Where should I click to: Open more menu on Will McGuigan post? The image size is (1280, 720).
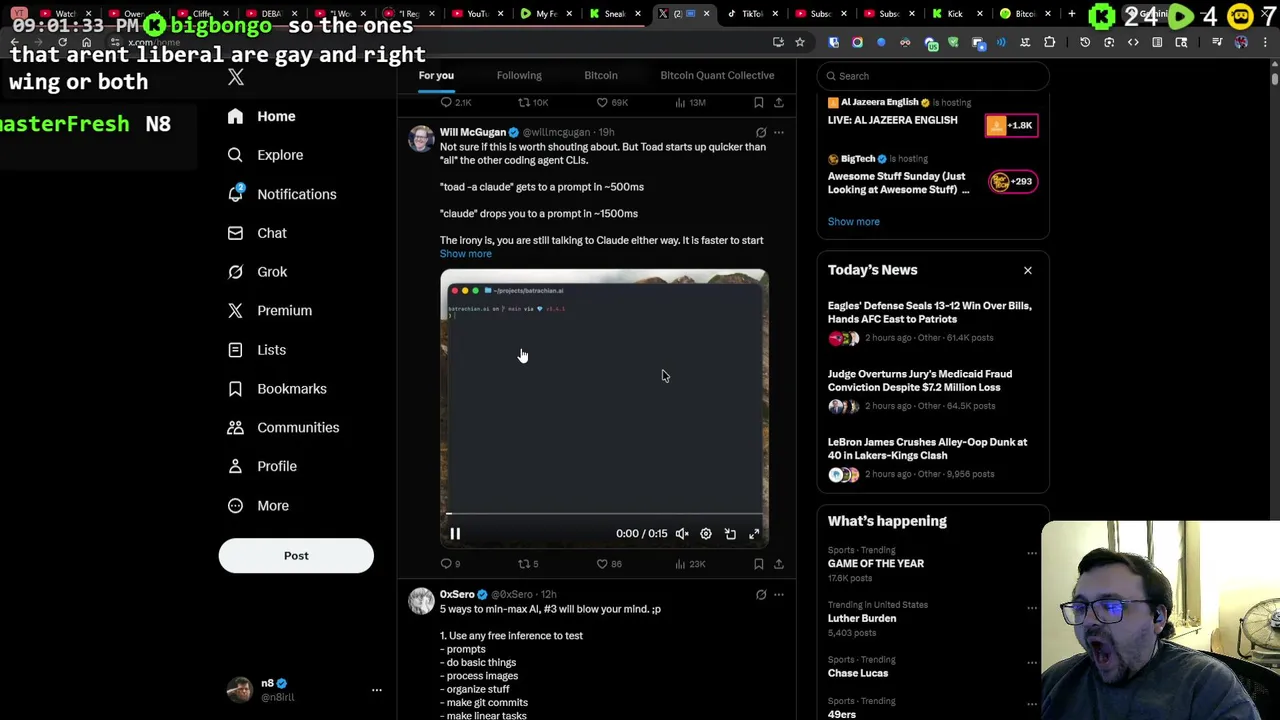779,132
